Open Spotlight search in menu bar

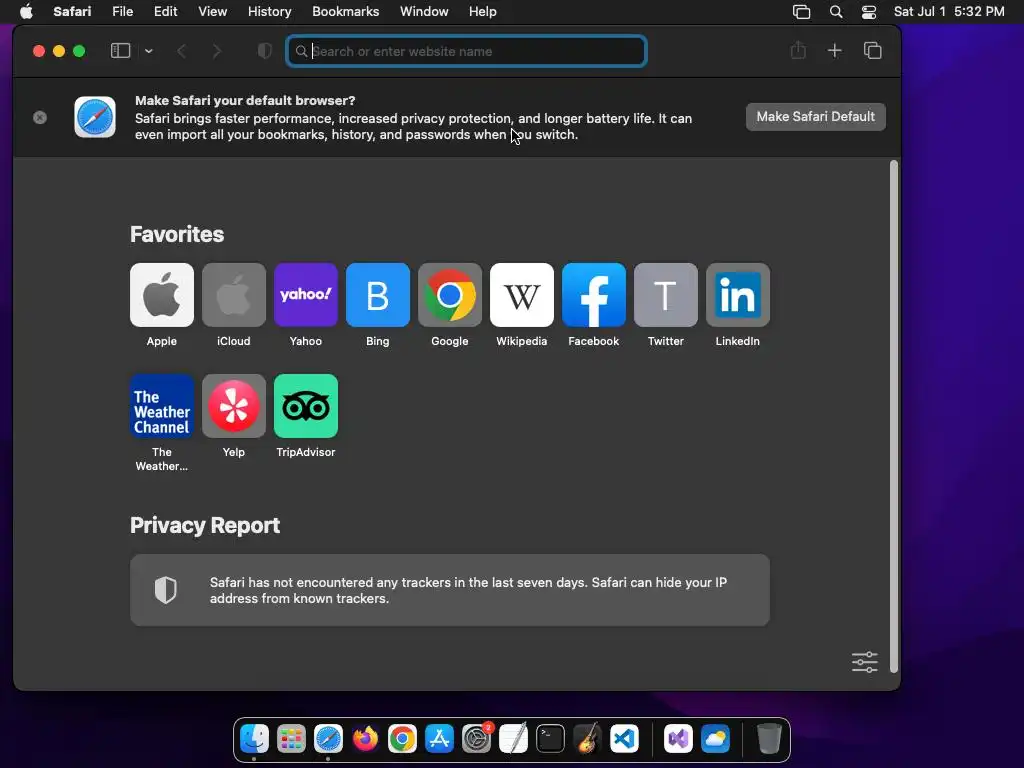pyautogui.click(x=836, y=12)
